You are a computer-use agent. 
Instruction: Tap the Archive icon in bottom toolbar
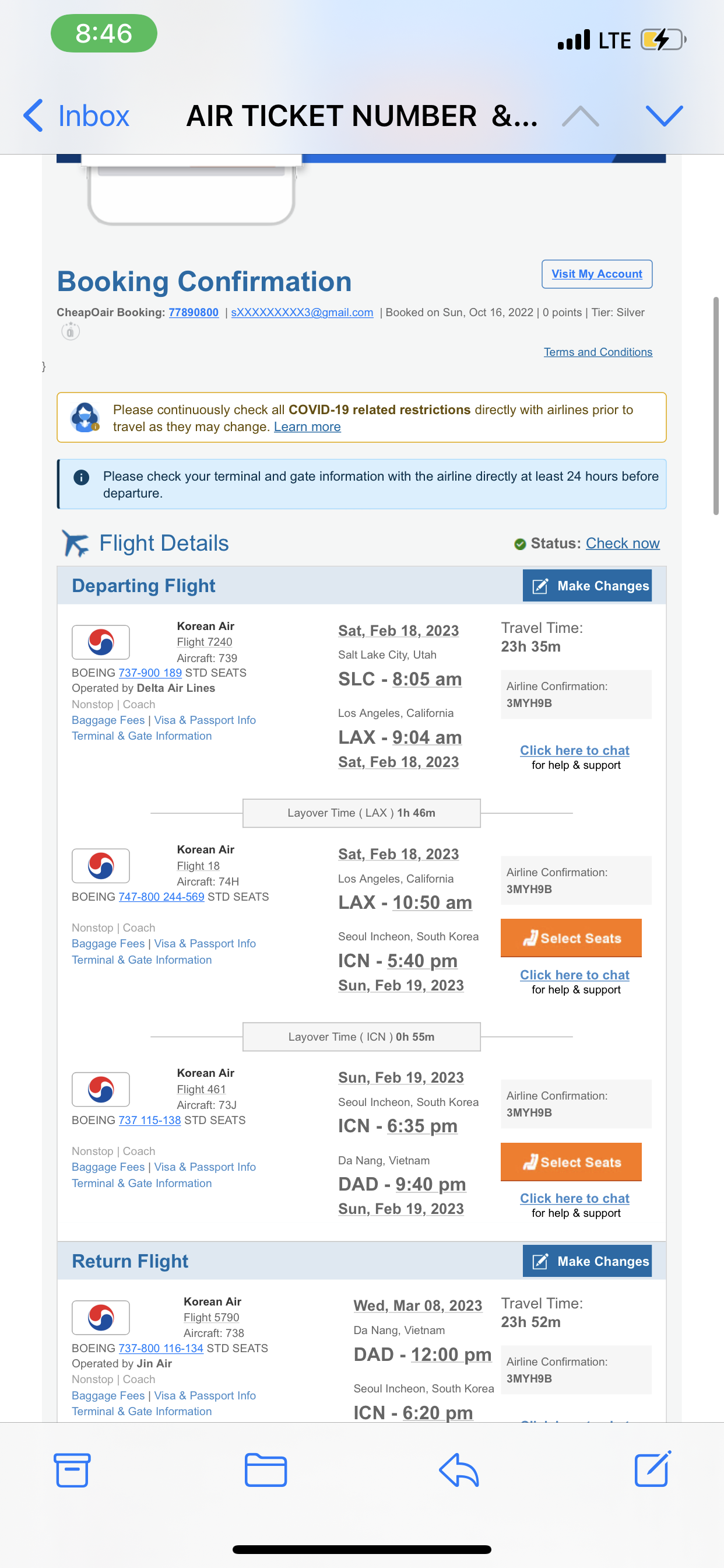coord(72,1470)
